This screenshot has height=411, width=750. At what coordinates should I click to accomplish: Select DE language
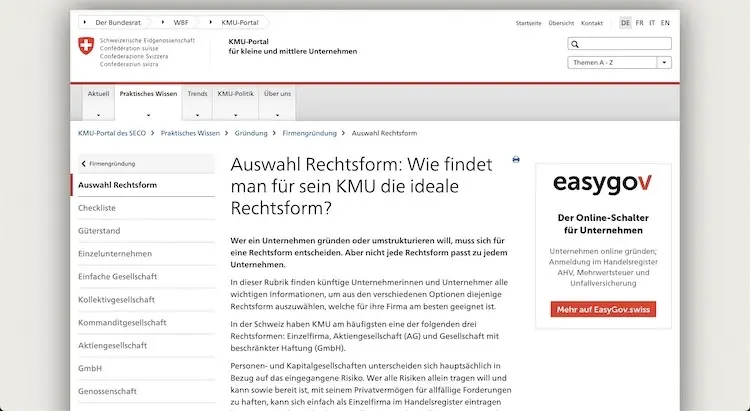pos(625,23)
